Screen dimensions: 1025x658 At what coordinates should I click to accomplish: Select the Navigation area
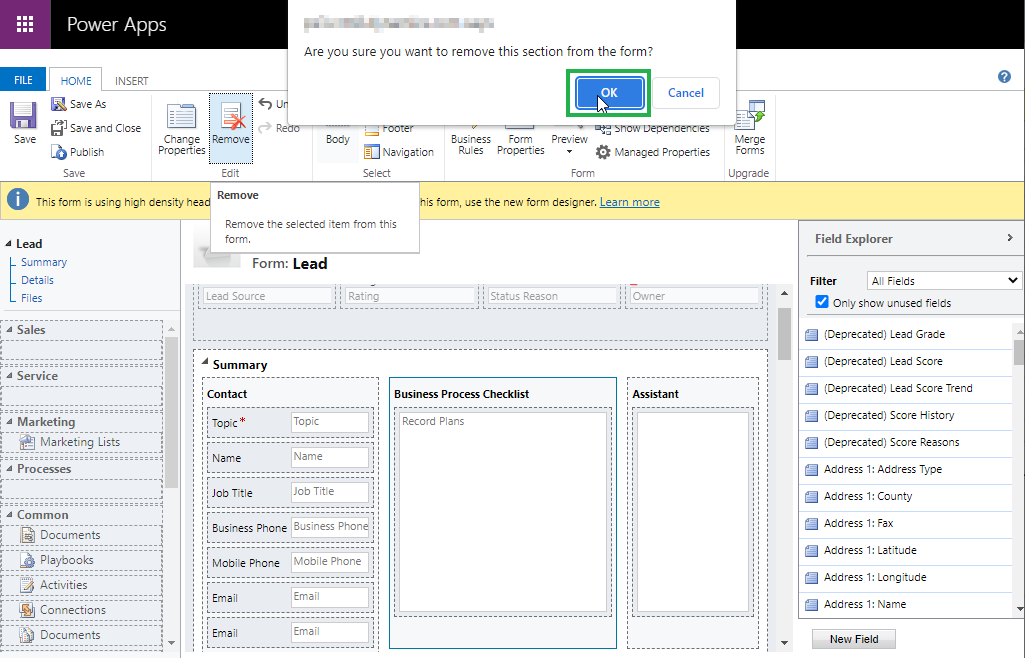pos(399,152)
